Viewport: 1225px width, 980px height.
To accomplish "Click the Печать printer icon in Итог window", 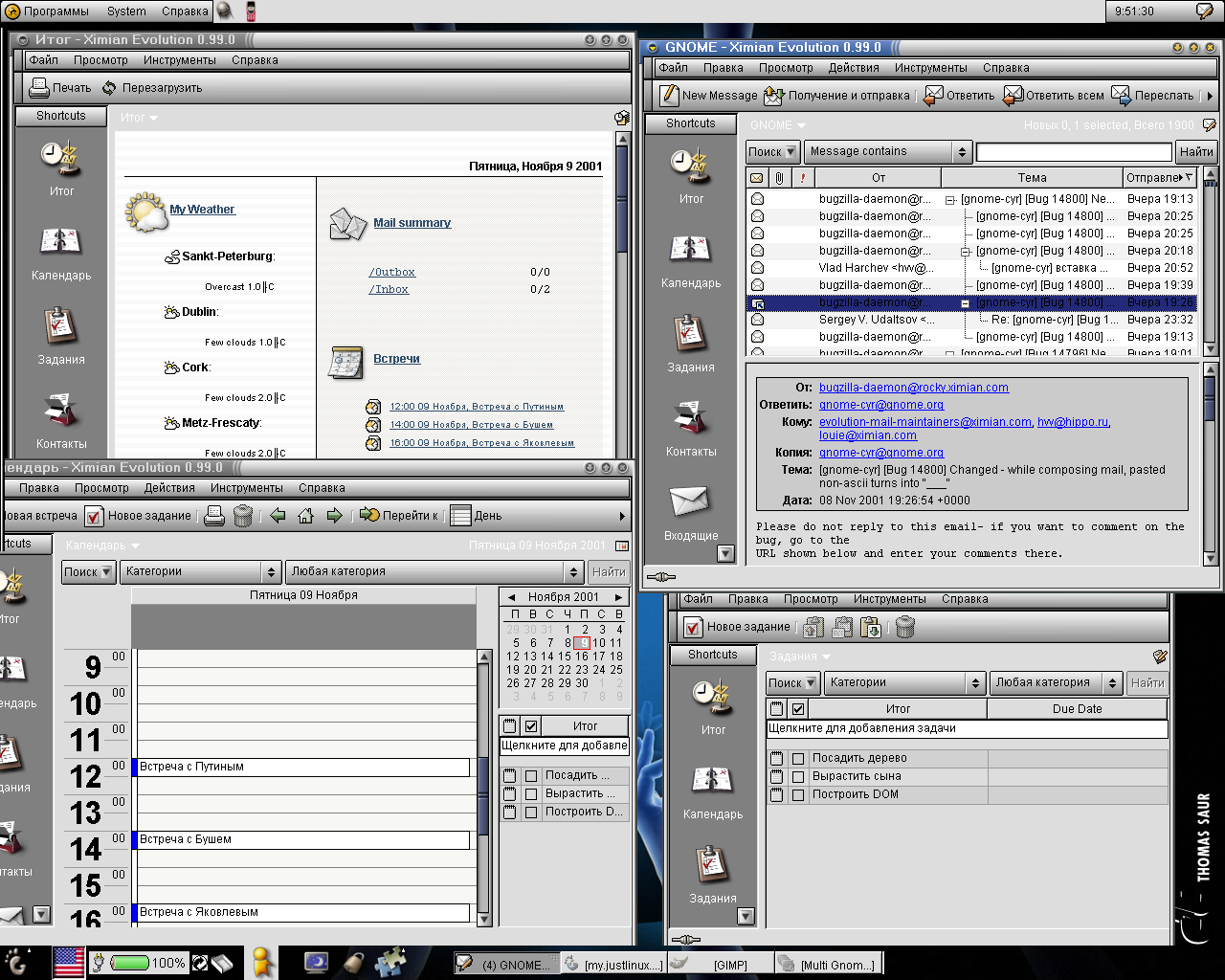I will pyautogui.click(x=39, y=88).
